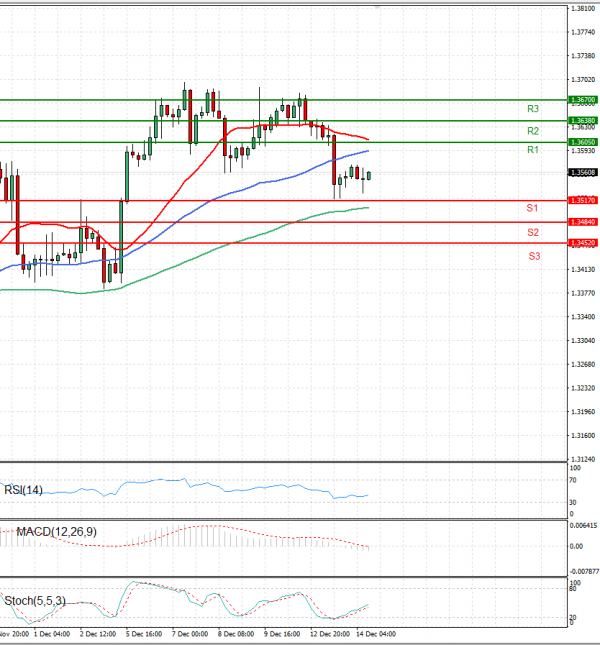Screen dimensions: 600x645
Task: Click the RSI(14) indicator label
Action: pyautogui.click(x=23, y=490)
